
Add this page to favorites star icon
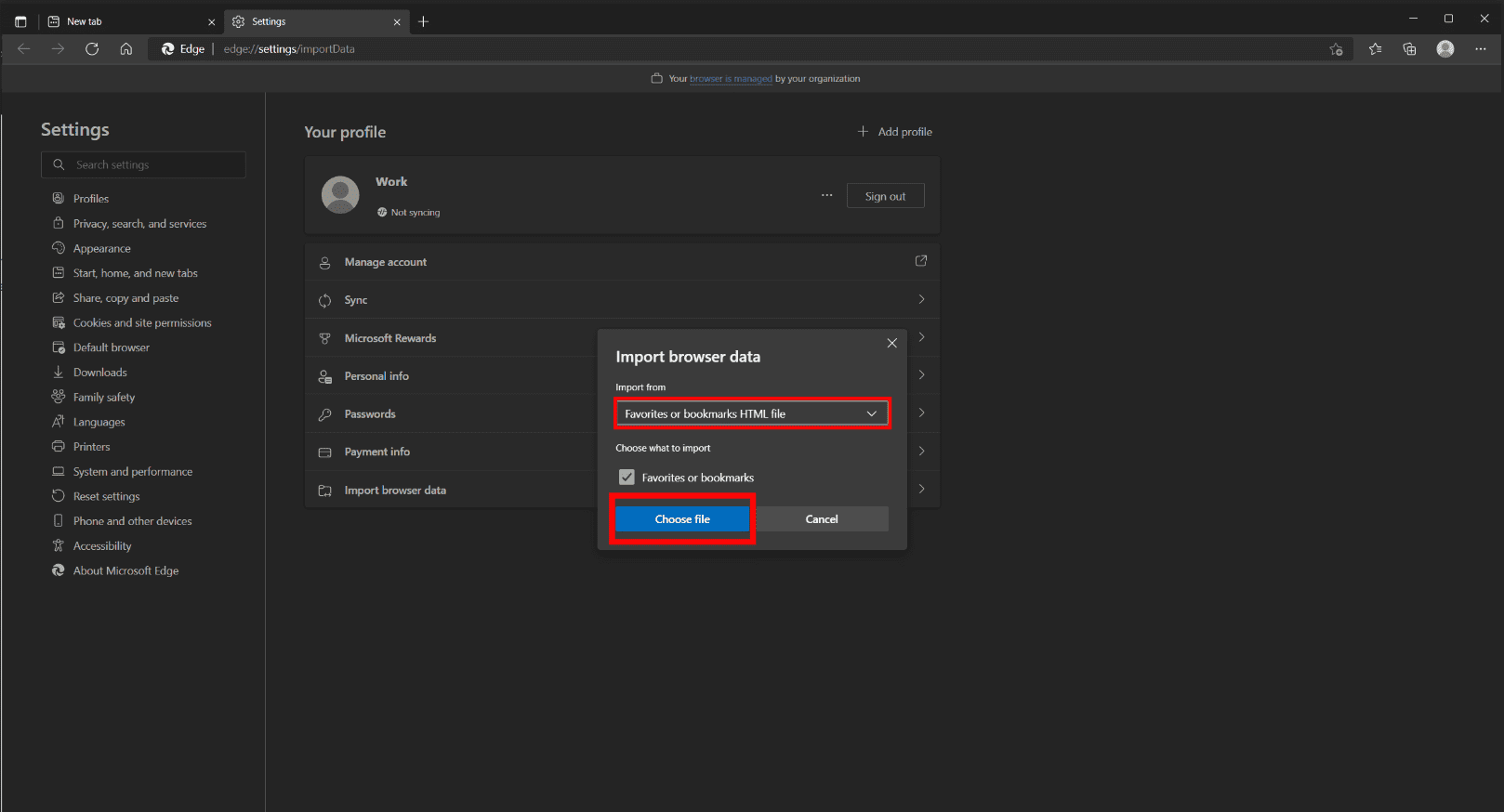1336,49
